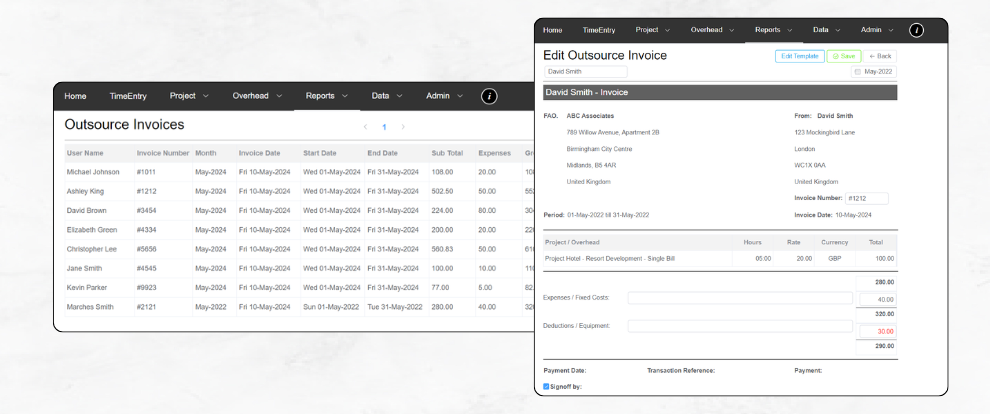Toggle the Signoff by checkbox
The image size is (990, 414).
click(547, 386)
